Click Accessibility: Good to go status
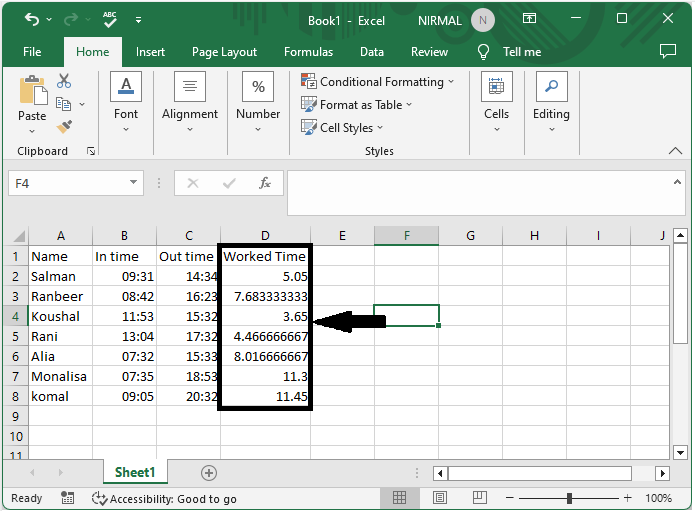This screenshot has height=511, width=695. (164, 498)
